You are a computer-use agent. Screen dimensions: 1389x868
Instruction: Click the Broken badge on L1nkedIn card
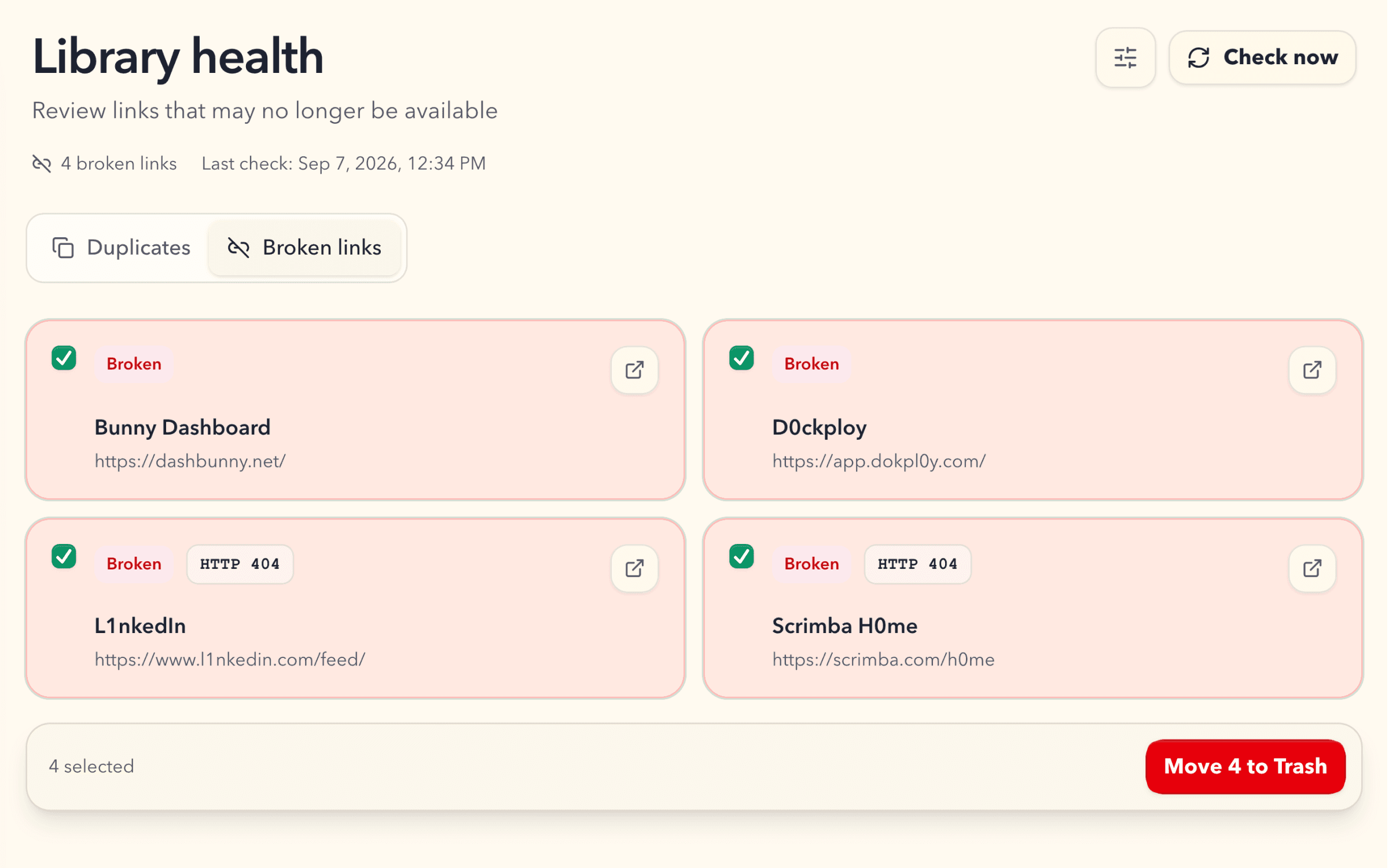134,564
